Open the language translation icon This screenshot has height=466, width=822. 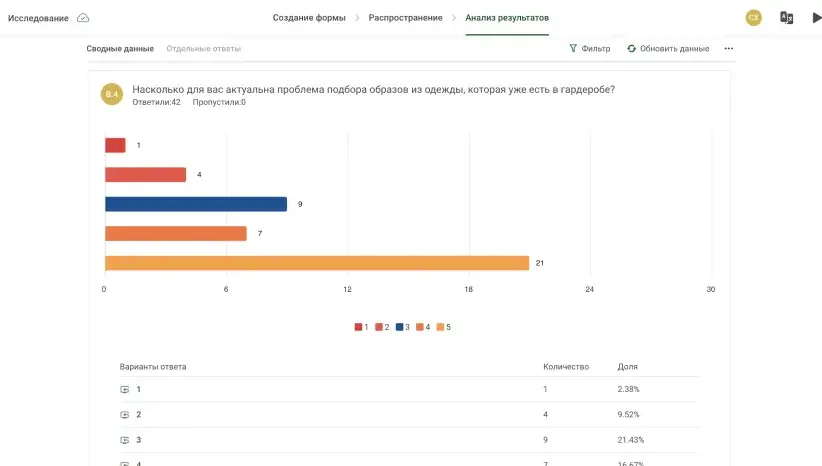[786, 18]
